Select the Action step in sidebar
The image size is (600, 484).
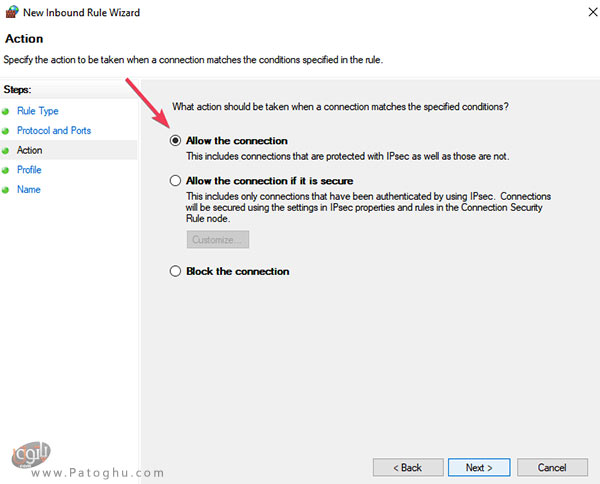29,150
